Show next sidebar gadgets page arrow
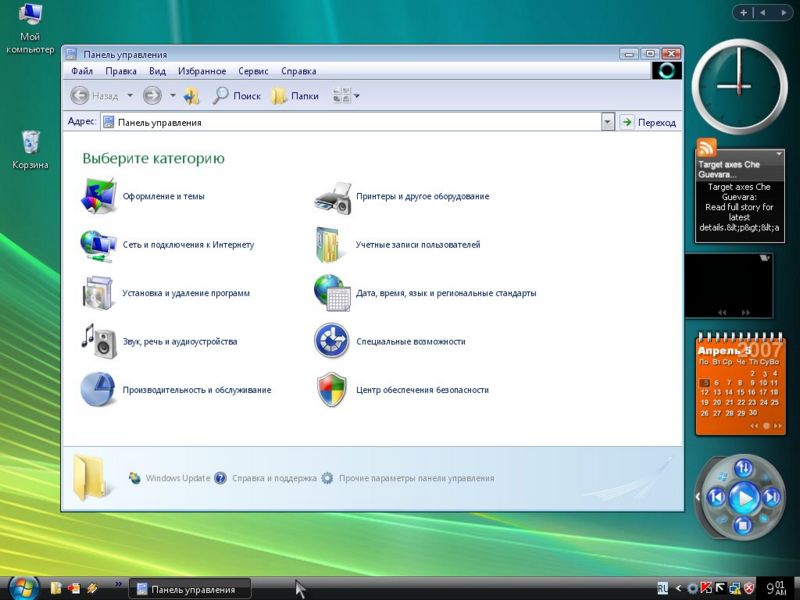This screenshot has width=800, height=600. pos(783,13)
